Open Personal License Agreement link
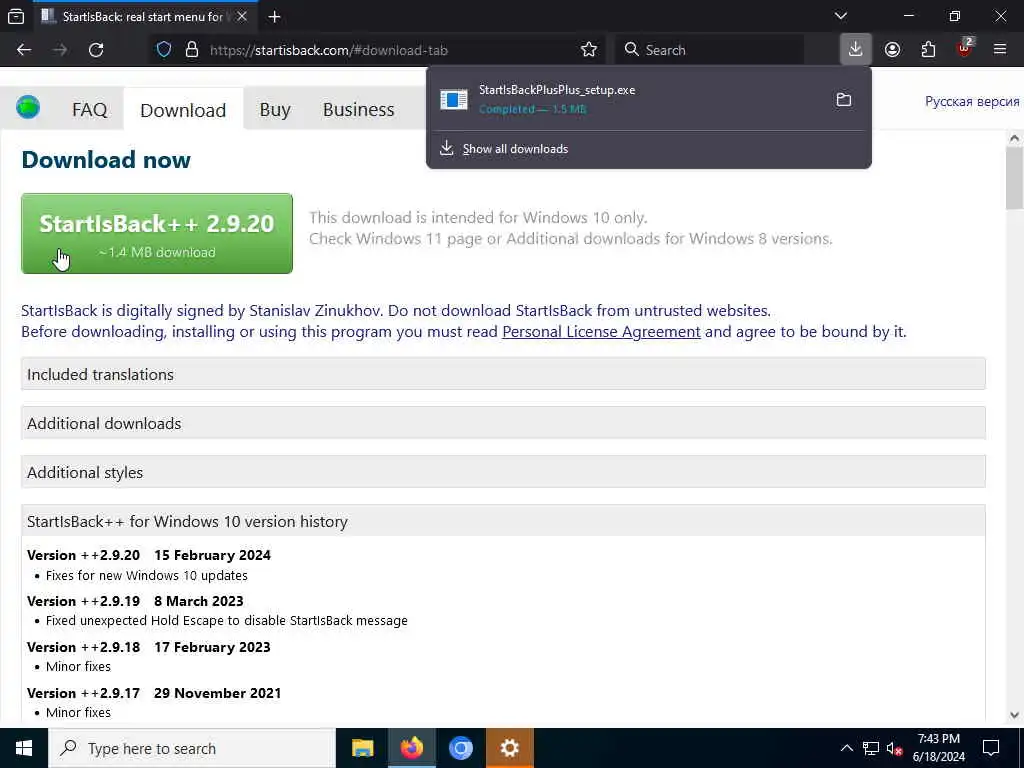This screenshot has height=768, width=1024. point(601,332)
